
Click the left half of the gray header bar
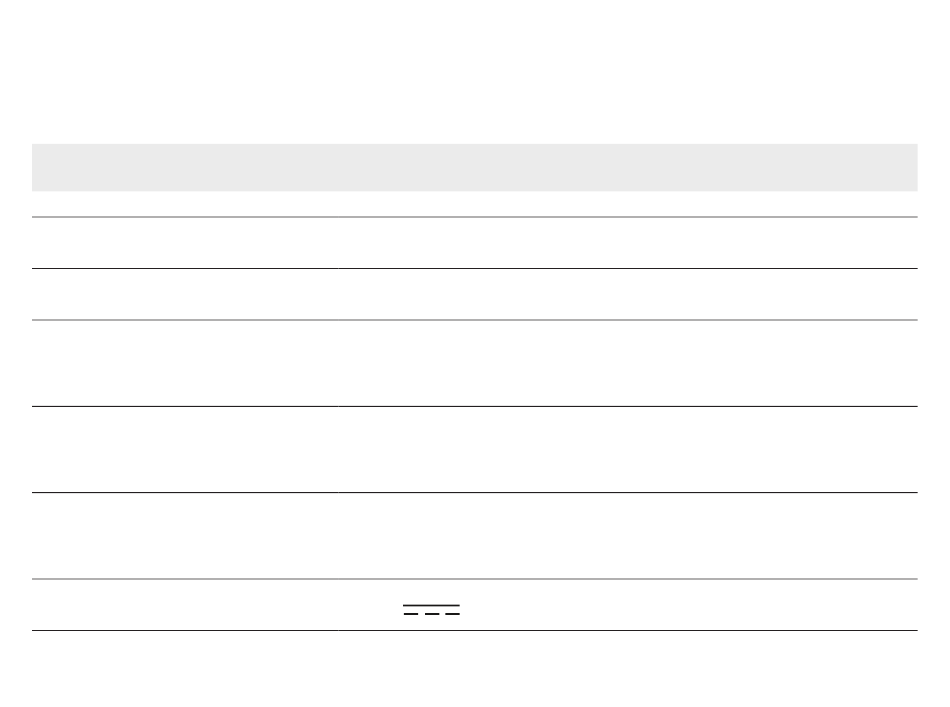(x=253, y=167)
